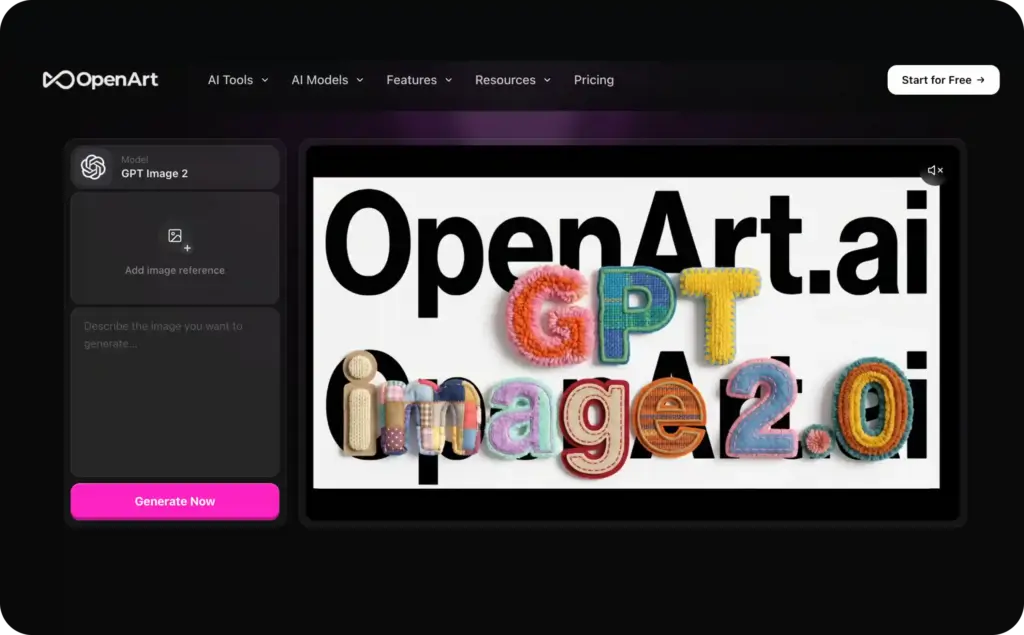Focus the image description prompt field

(175, 392)
